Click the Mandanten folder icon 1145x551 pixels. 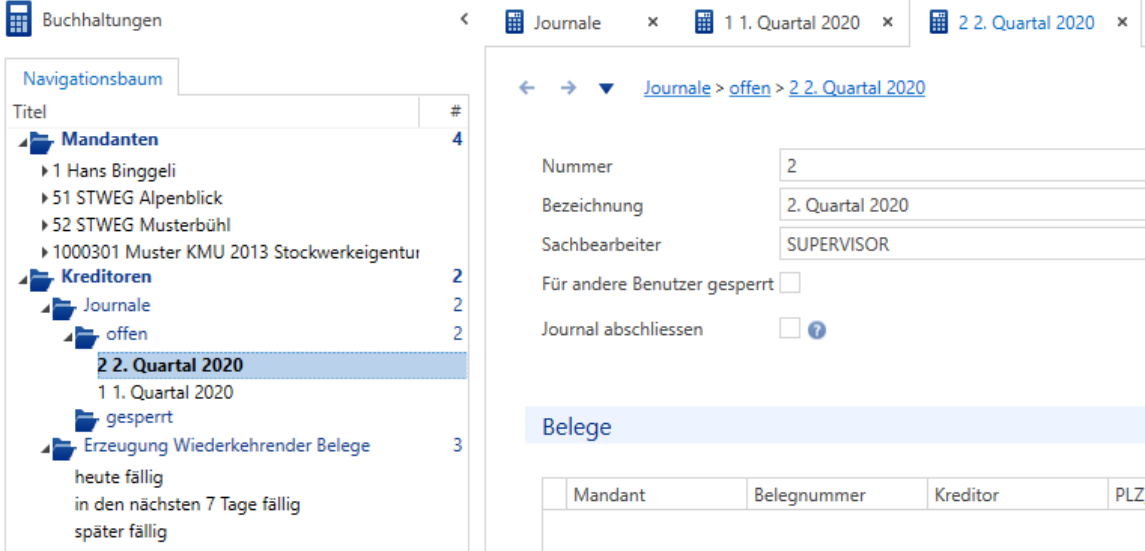point(42,141)
